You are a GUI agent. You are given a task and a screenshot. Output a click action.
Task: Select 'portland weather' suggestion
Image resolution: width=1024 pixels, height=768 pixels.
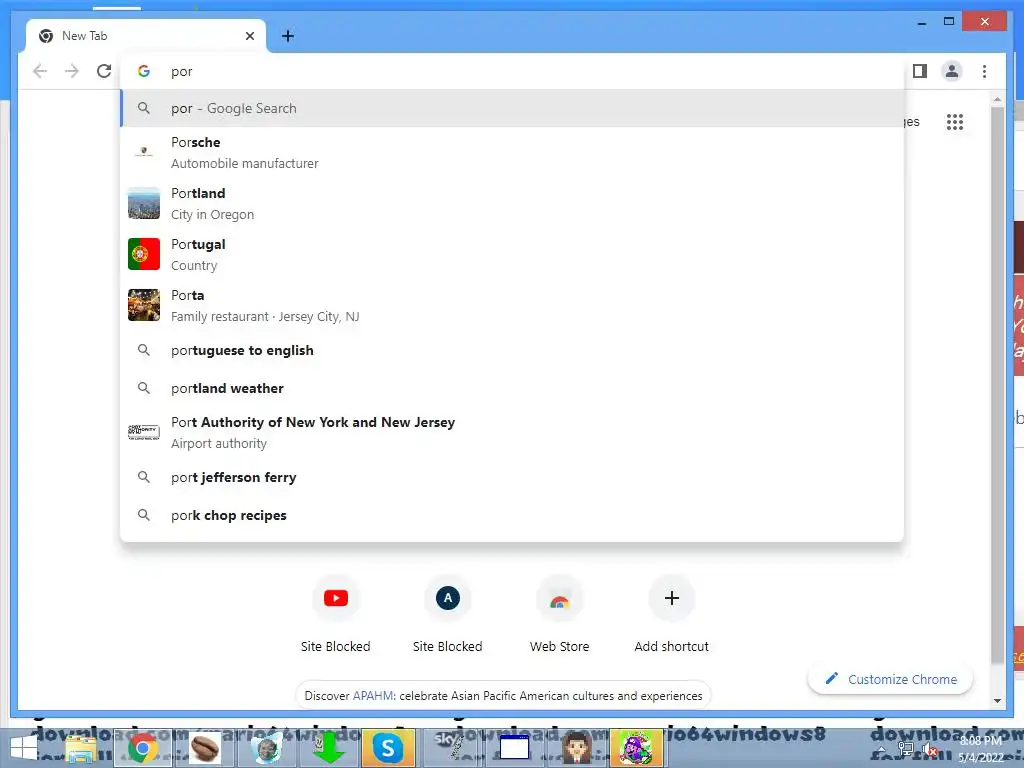pos(513,389)
